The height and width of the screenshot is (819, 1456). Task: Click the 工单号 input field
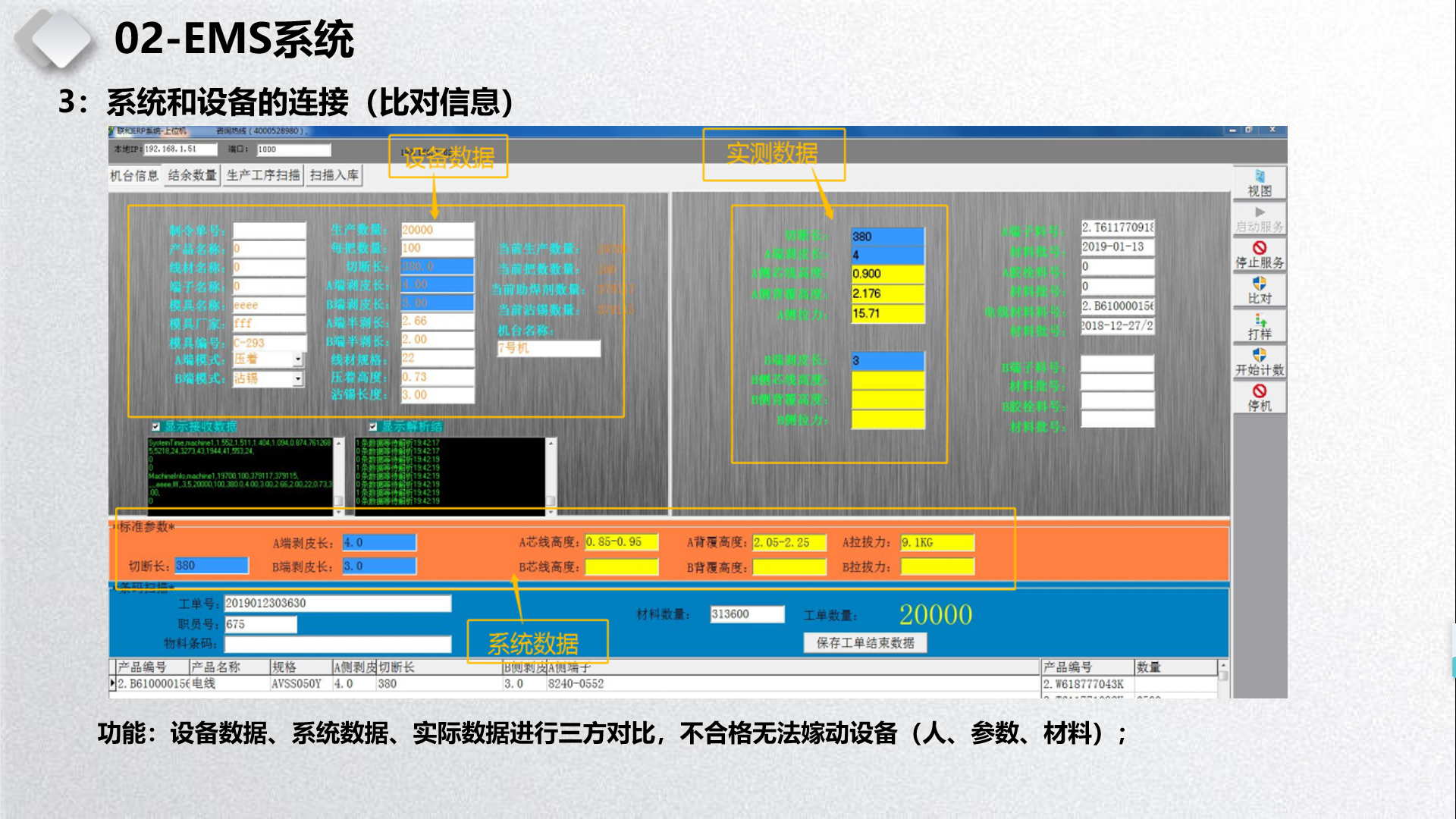pyautogui.click(x=337, y=604)
